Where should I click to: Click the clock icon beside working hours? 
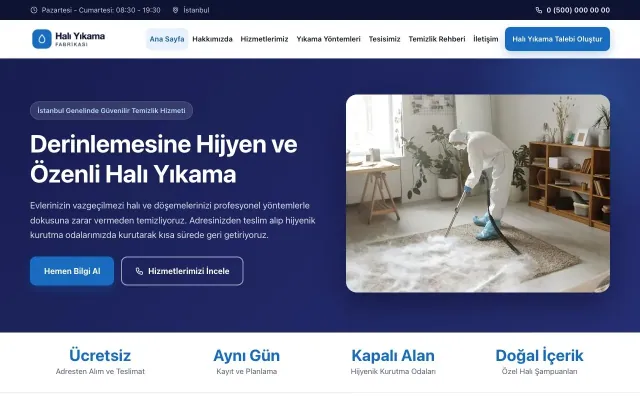34,10
